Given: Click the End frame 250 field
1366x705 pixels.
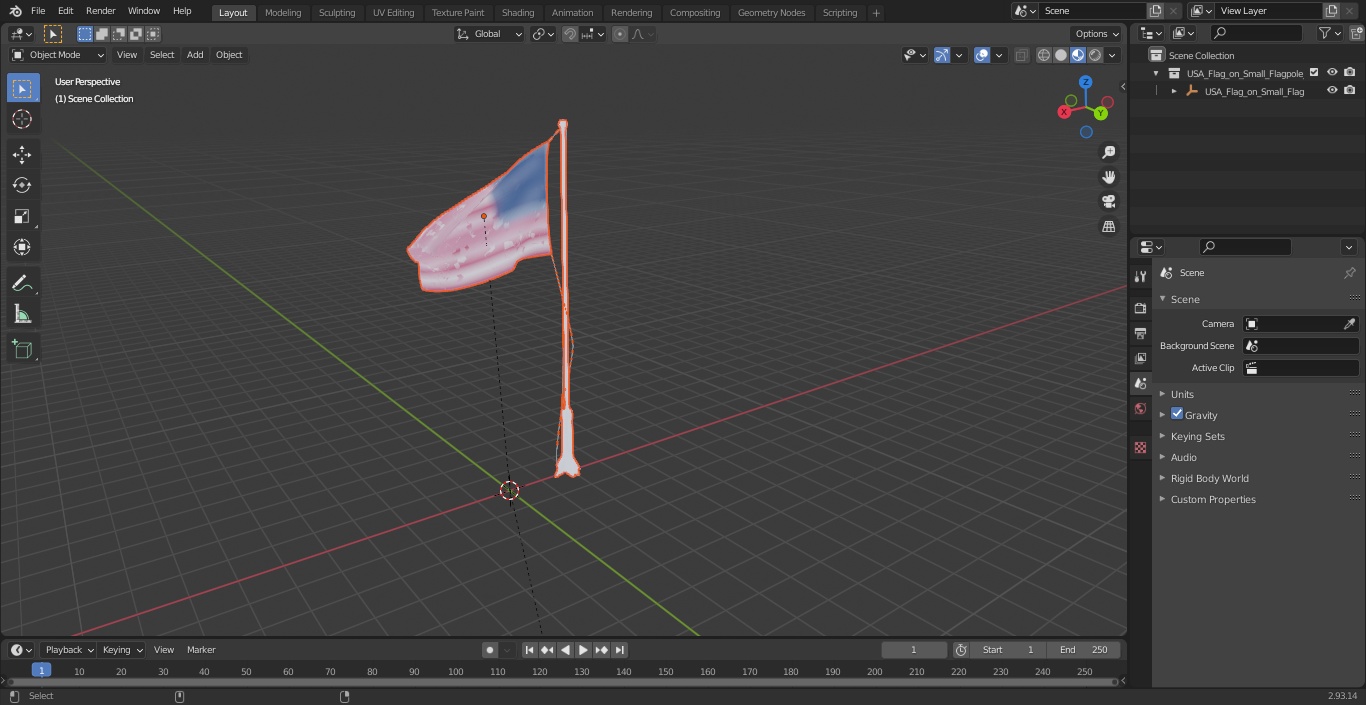Looking at the screenshot, I should point(1084,650).
